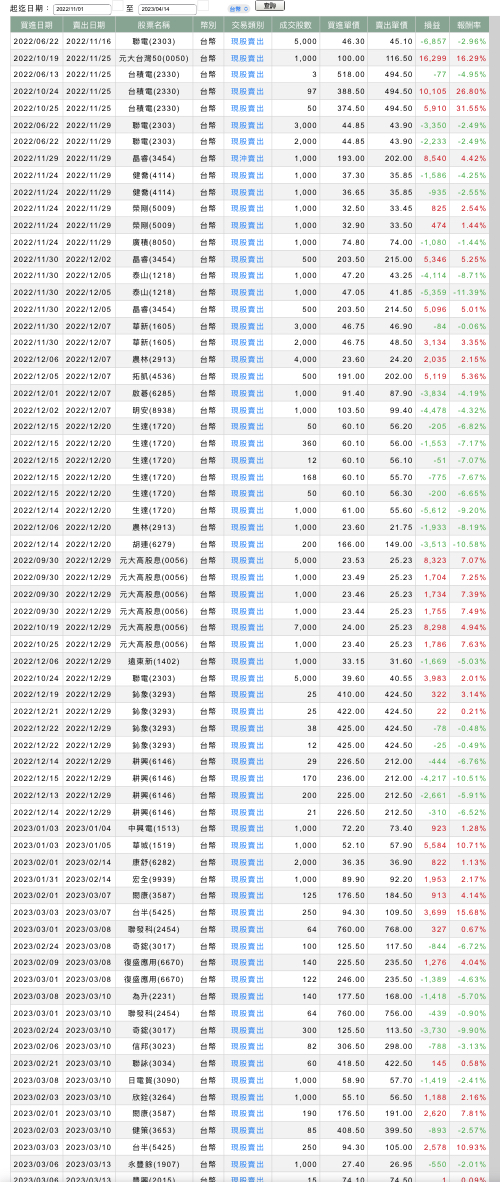
Task: Click the 股票名稱 column header
Action: [x=153, y=25]
